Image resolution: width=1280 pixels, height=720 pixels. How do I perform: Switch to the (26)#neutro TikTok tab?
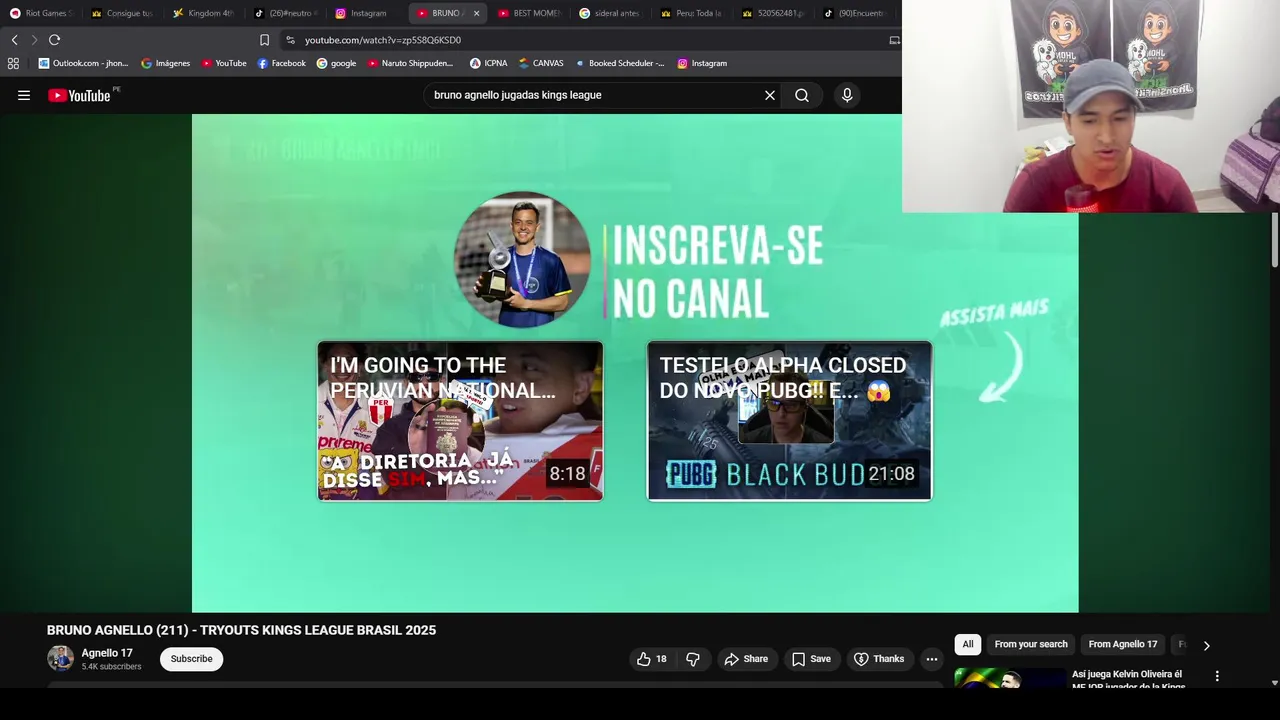[285, 13]
